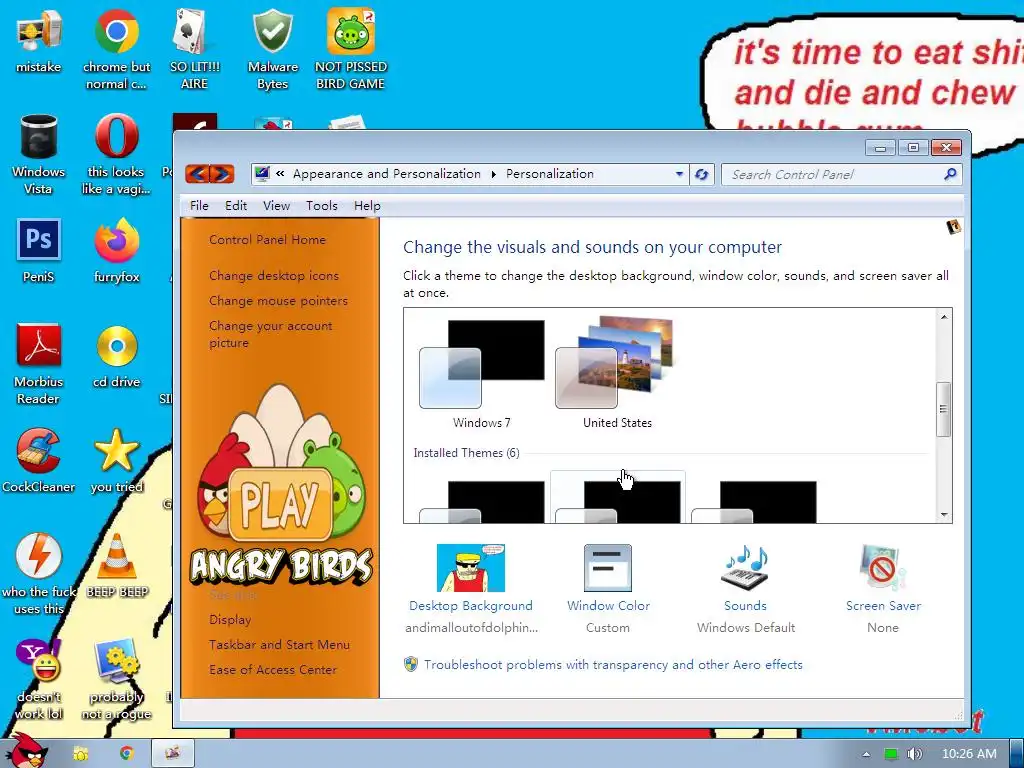Screen dimensions: 1024x768
Task: Expand the breadcrumb chevron before Appearance
Action: (280, 174)
